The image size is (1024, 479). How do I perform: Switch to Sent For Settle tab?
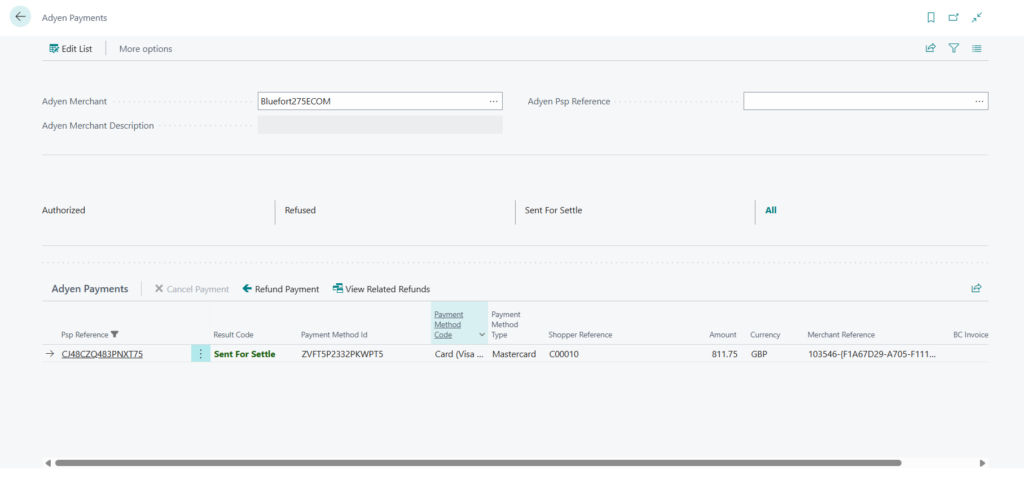(x=553, y=210)
